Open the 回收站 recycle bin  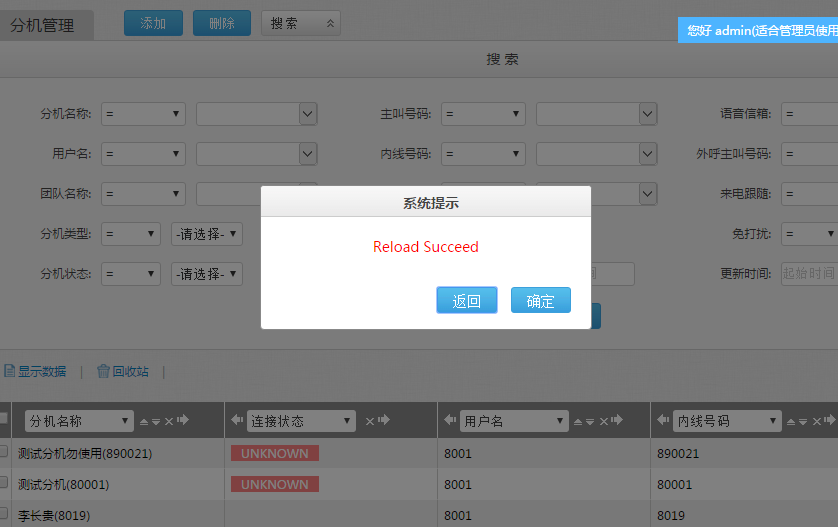[122, 371]
